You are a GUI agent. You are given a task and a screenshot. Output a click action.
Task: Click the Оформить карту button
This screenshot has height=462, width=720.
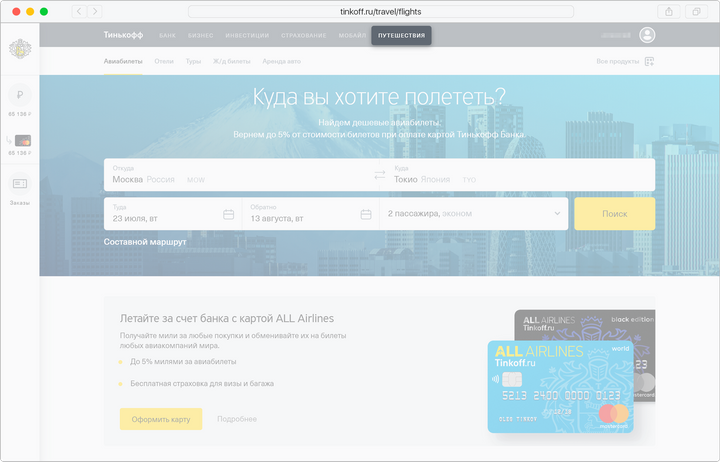[161, 419]
